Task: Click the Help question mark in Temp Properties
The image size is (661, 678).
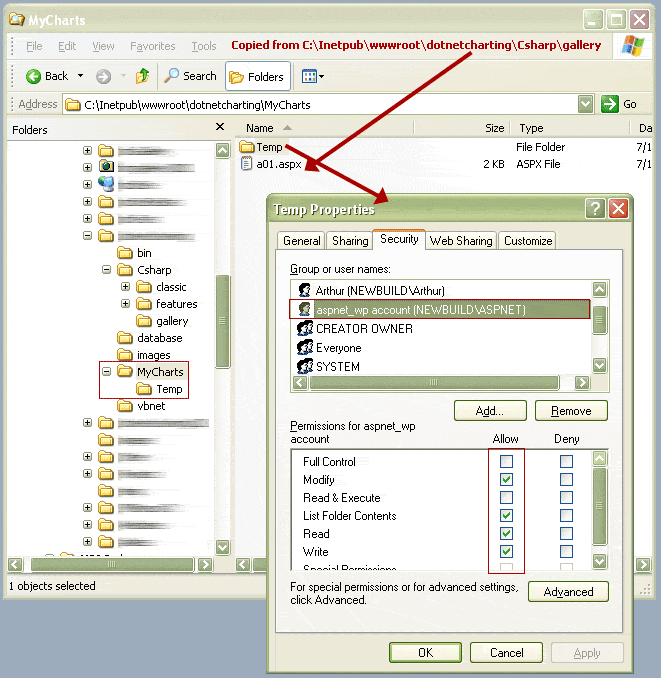Action: 595,209
